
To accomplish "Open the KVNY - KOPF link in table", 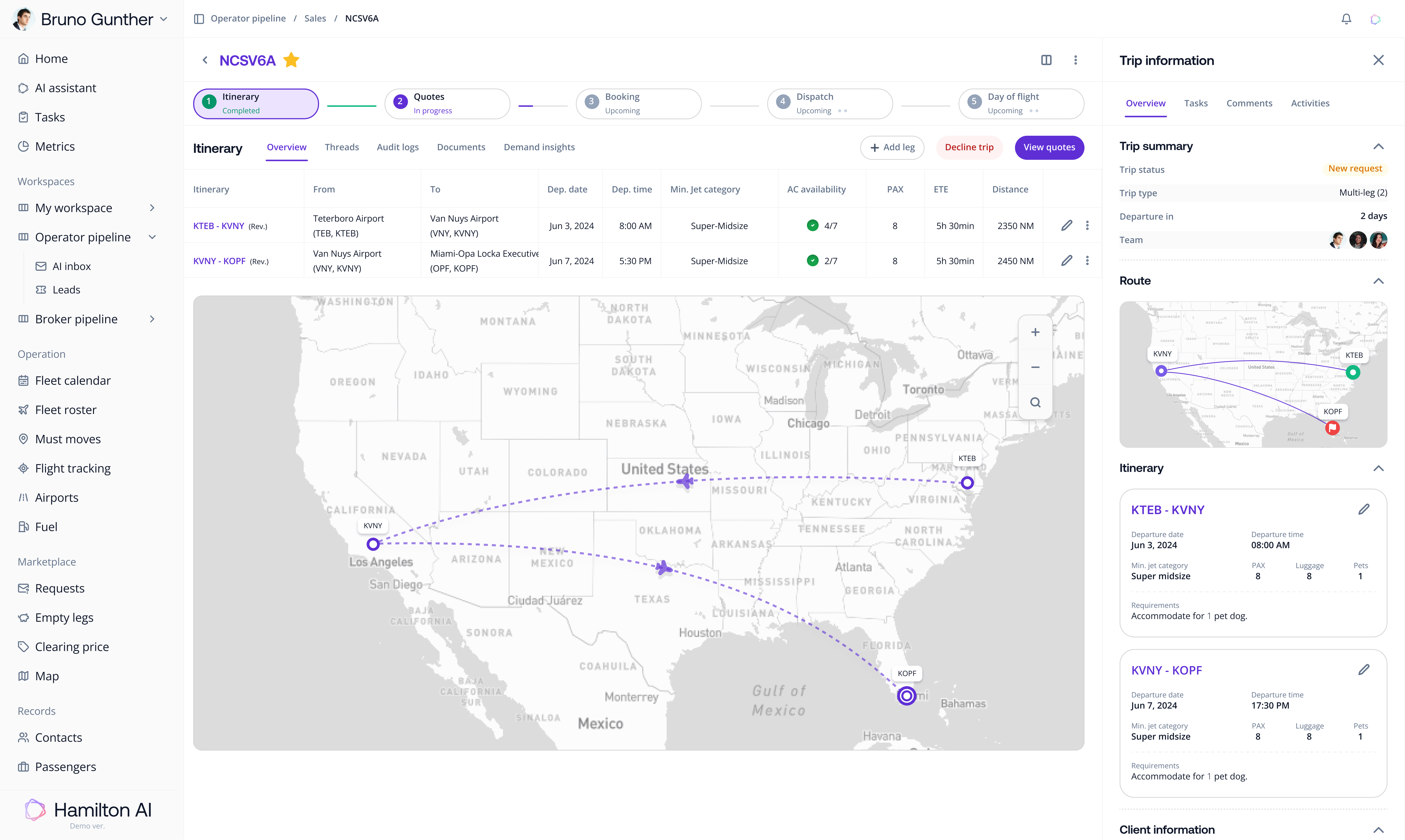I will (x=219, y=261).
